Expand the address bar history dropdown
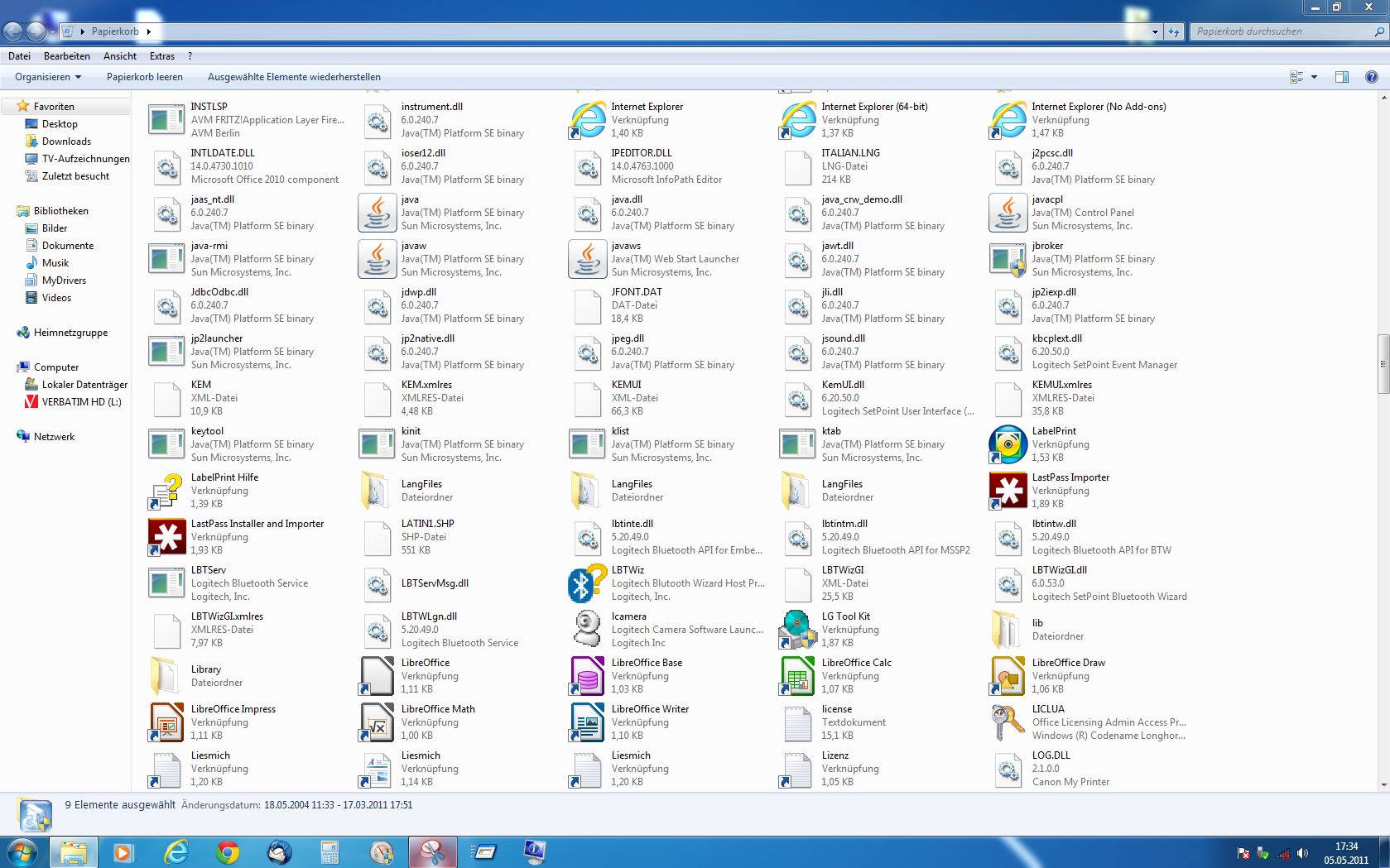This screenshot has width=1390, height=868. tap(1155, 31)
